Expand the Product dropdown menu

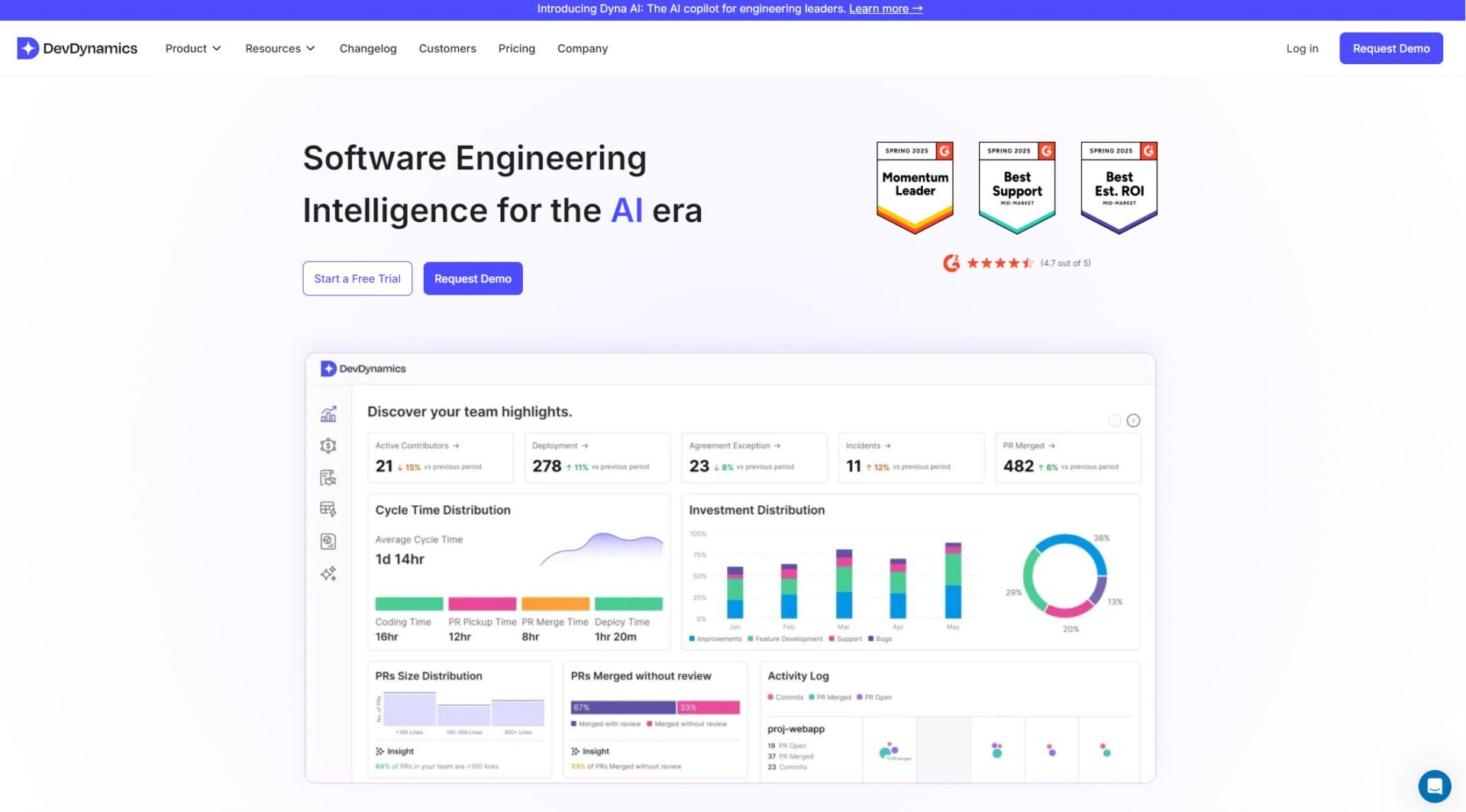click(x=192, y=48)
